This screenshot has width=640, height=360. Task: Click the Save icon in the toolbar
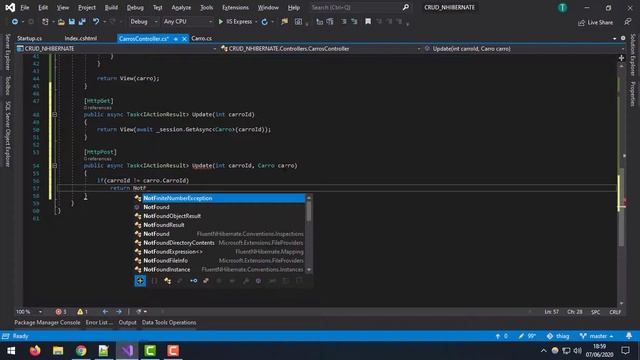point(72,22)
